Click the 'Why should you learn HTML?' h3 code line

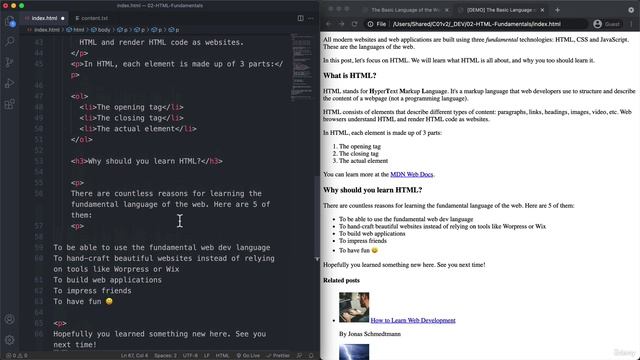click(x=147, y=161)
